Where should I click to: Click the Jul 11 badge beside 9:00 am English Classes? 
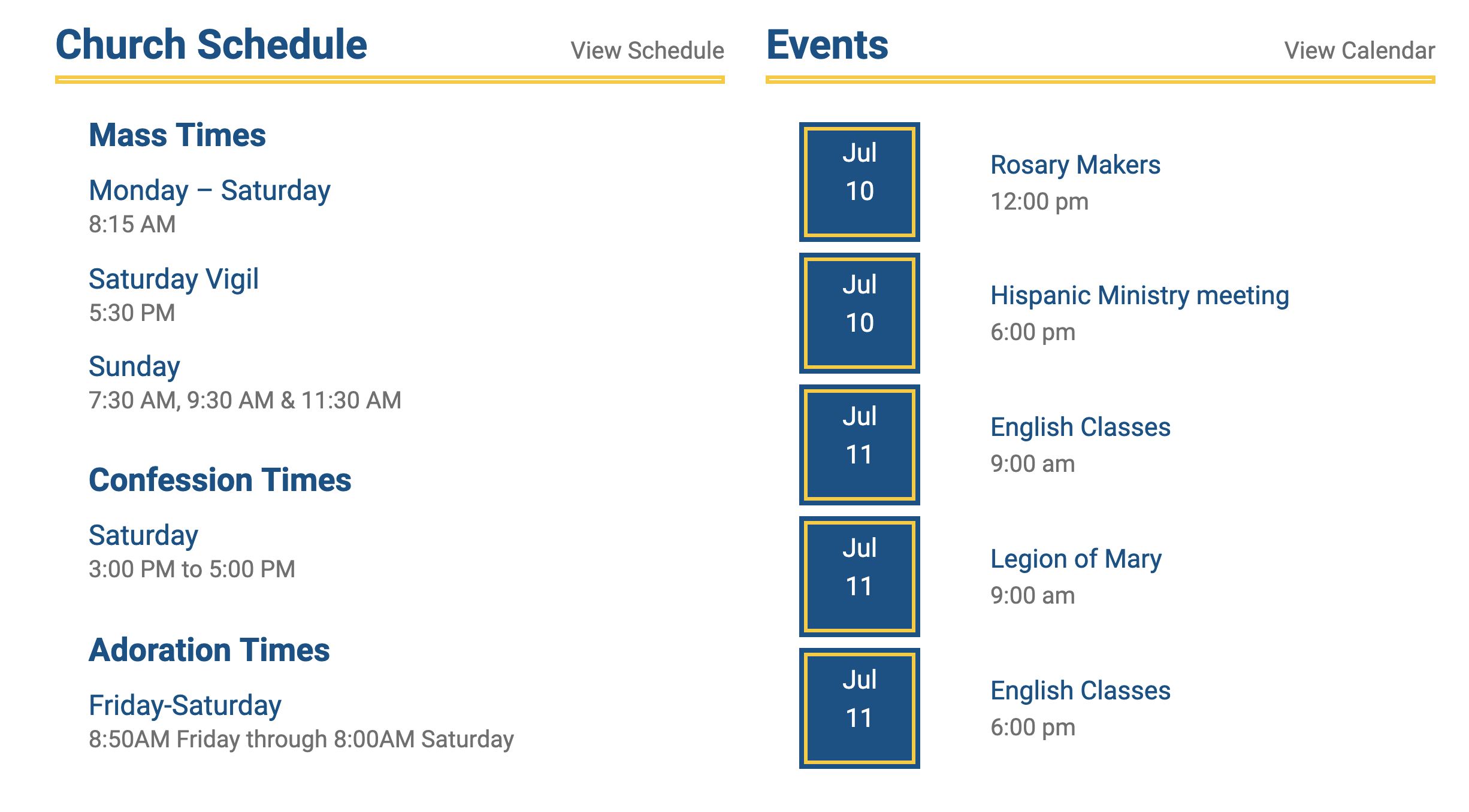(x=859, y=445)
